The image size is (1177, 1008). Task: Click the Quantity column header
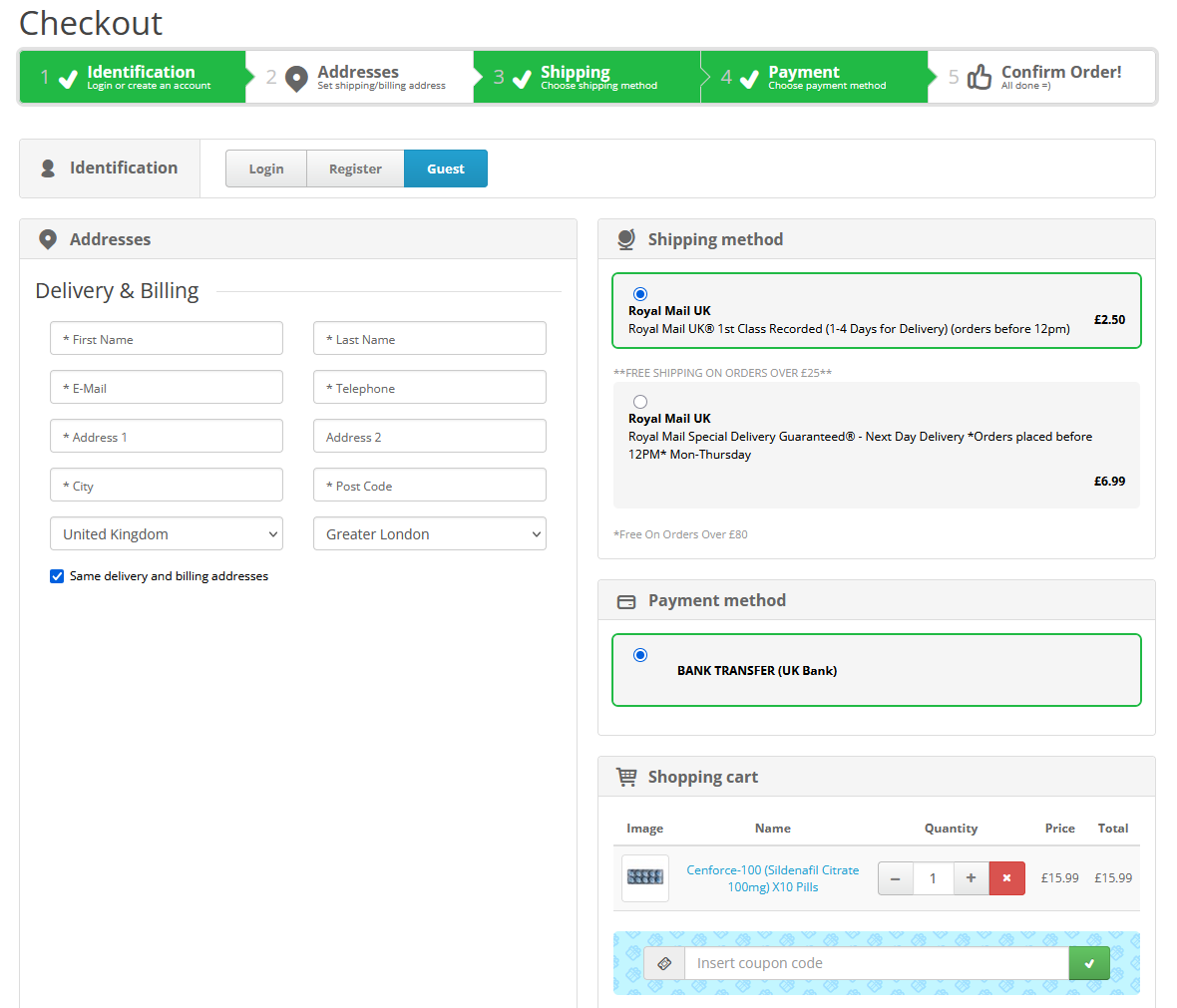point(951,828)
